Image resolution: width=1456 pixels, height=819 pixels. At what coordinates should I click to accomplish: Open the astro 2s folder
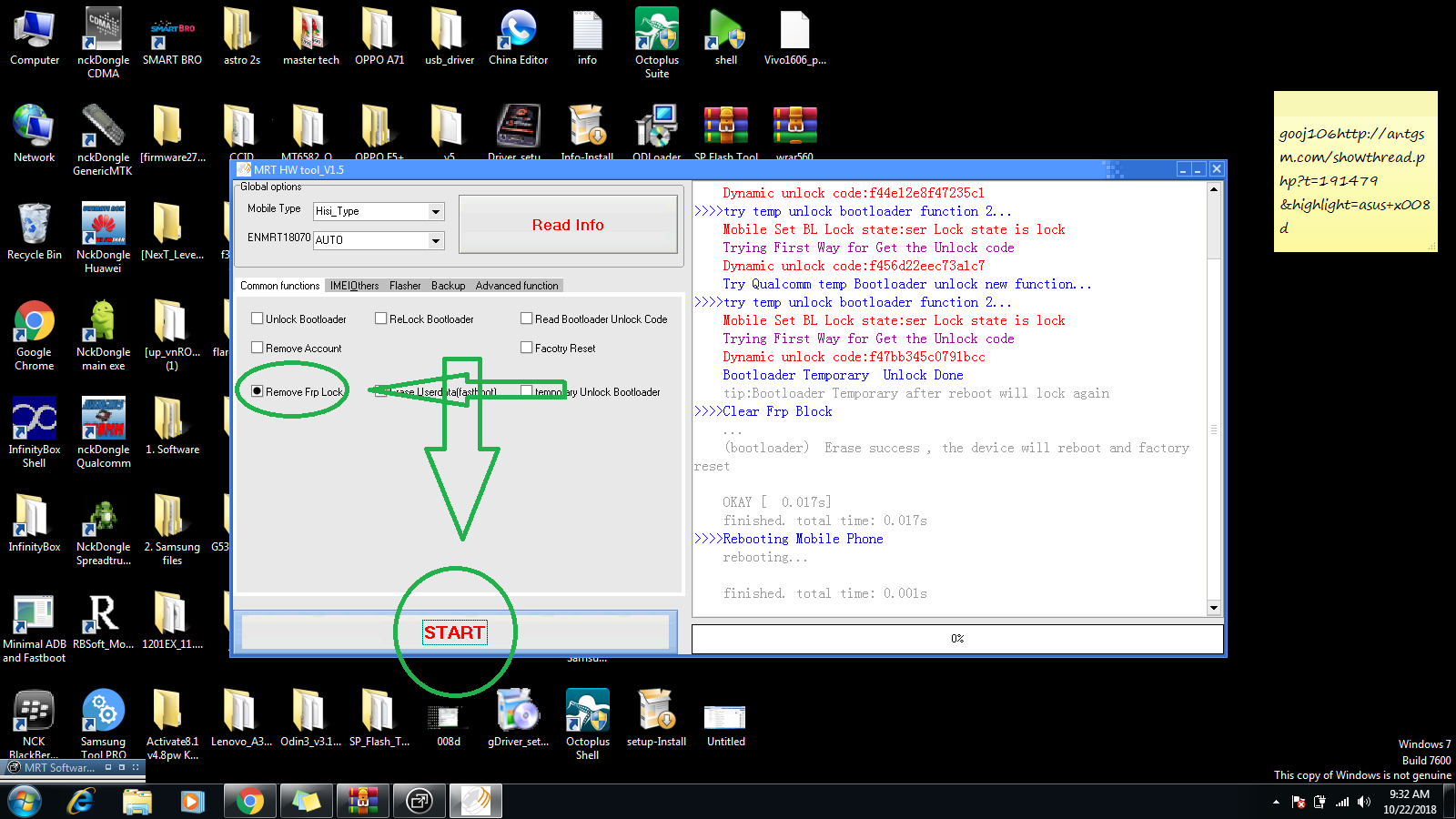241,37
